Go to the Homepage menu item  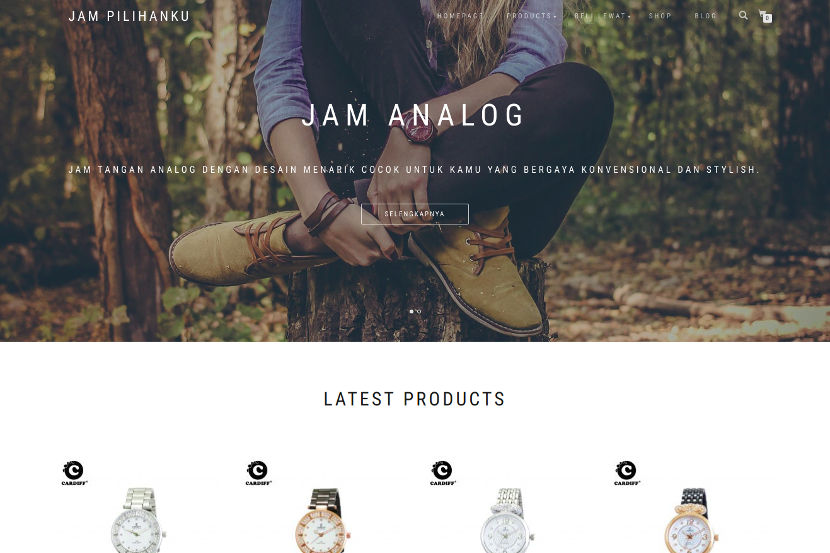coord(460,16)
